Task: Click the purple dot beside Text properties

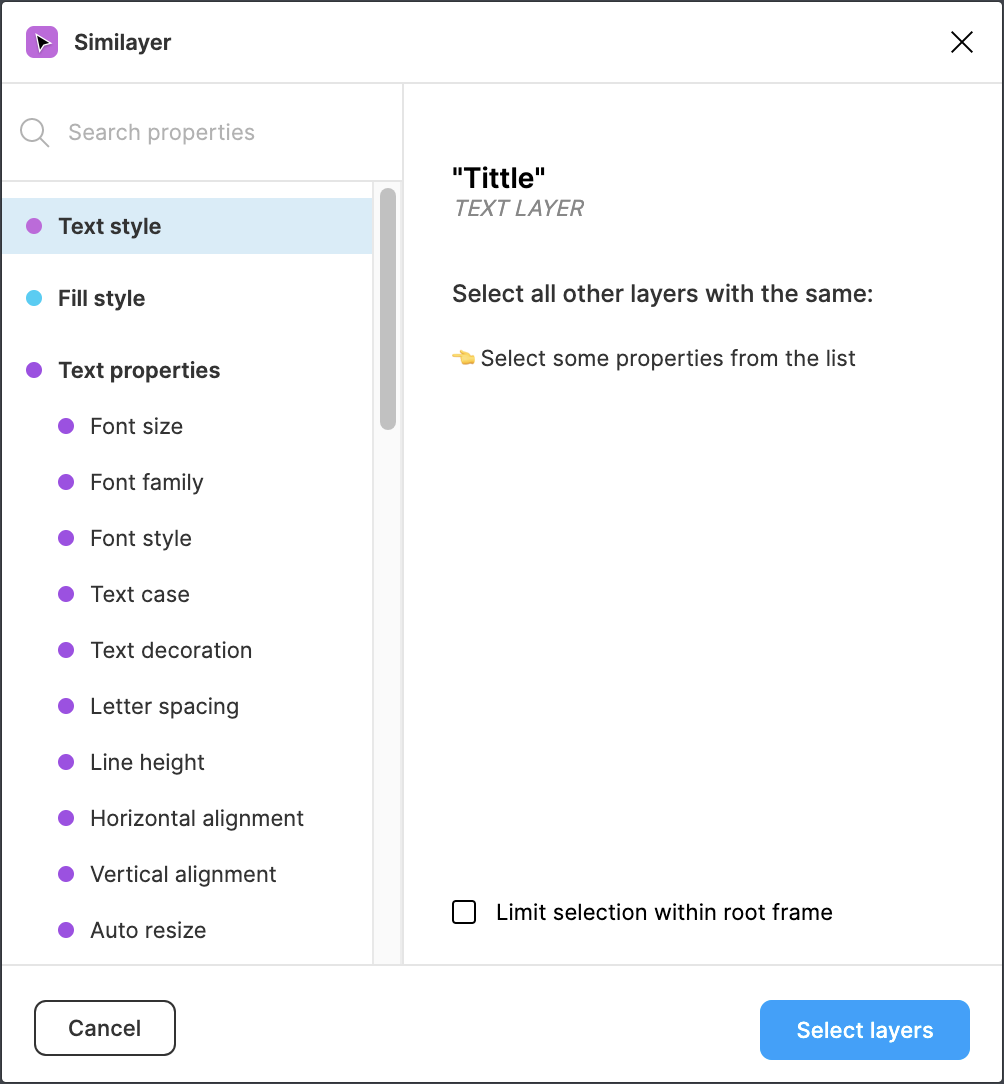Action: [34, 370]
